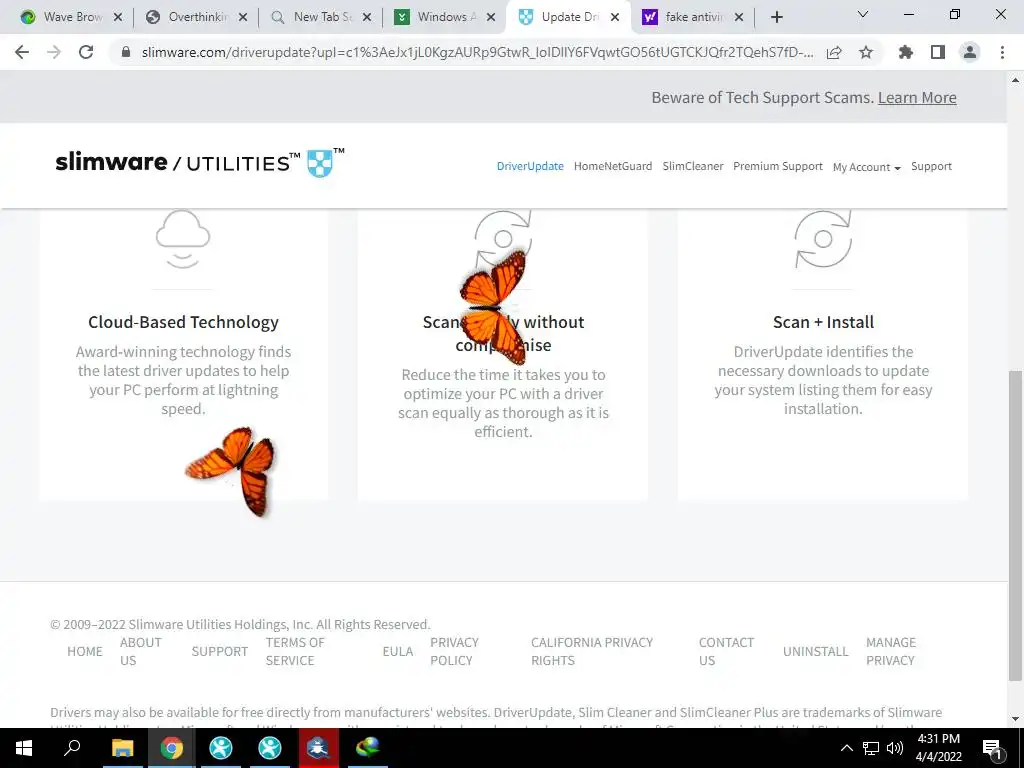The width and height of the screenshot is (1024, 768).
Task: Open Premium Support navigation link
Action: coord(778,166)
